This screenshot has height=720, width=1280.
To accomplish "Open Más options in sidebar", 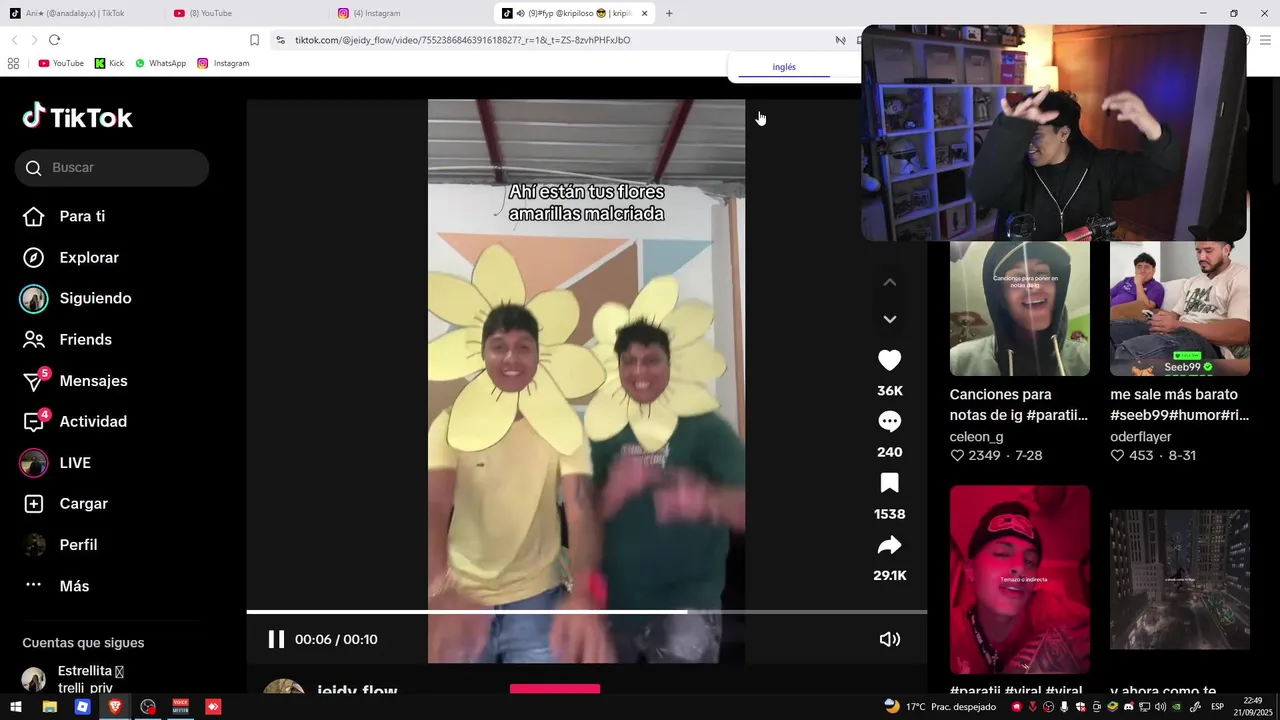I will point(74,586).
